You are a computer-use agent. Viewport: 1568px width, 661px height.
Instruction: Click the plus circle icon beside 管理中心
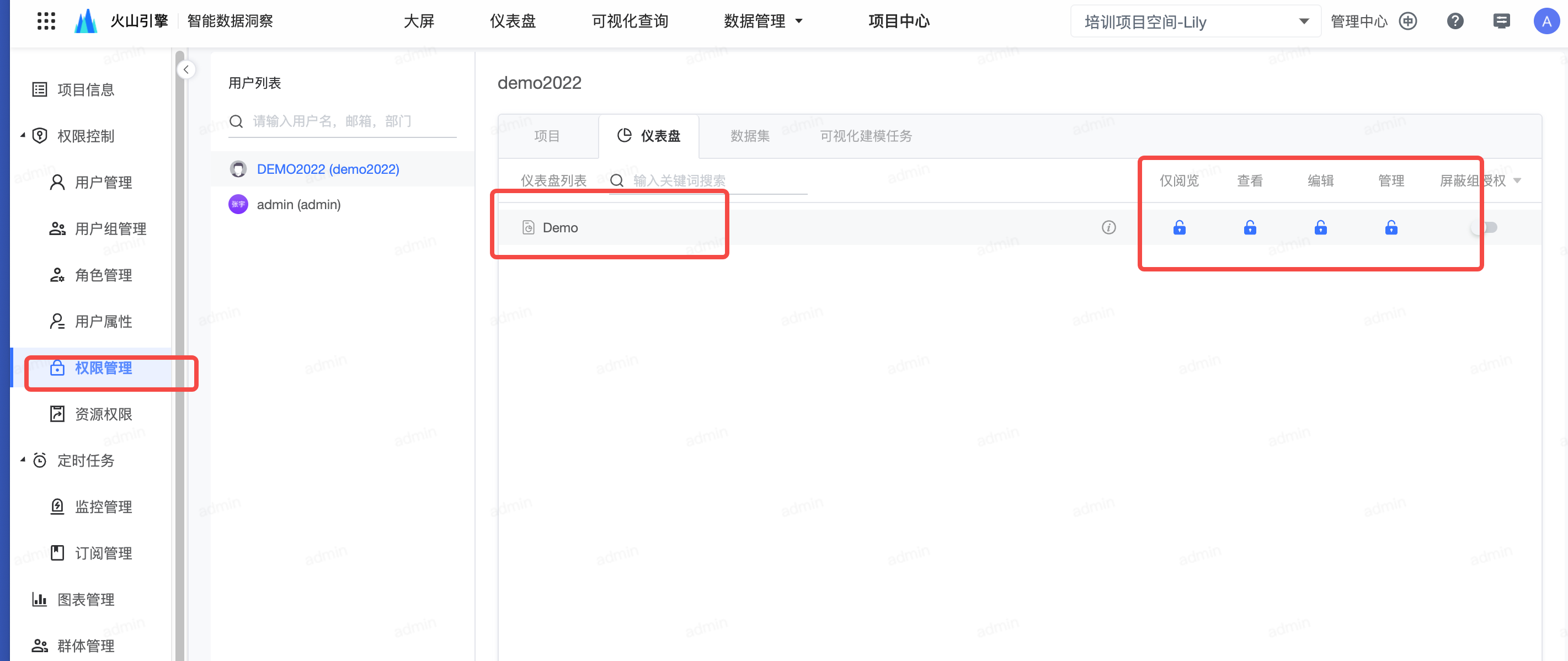pos(1408,22)
